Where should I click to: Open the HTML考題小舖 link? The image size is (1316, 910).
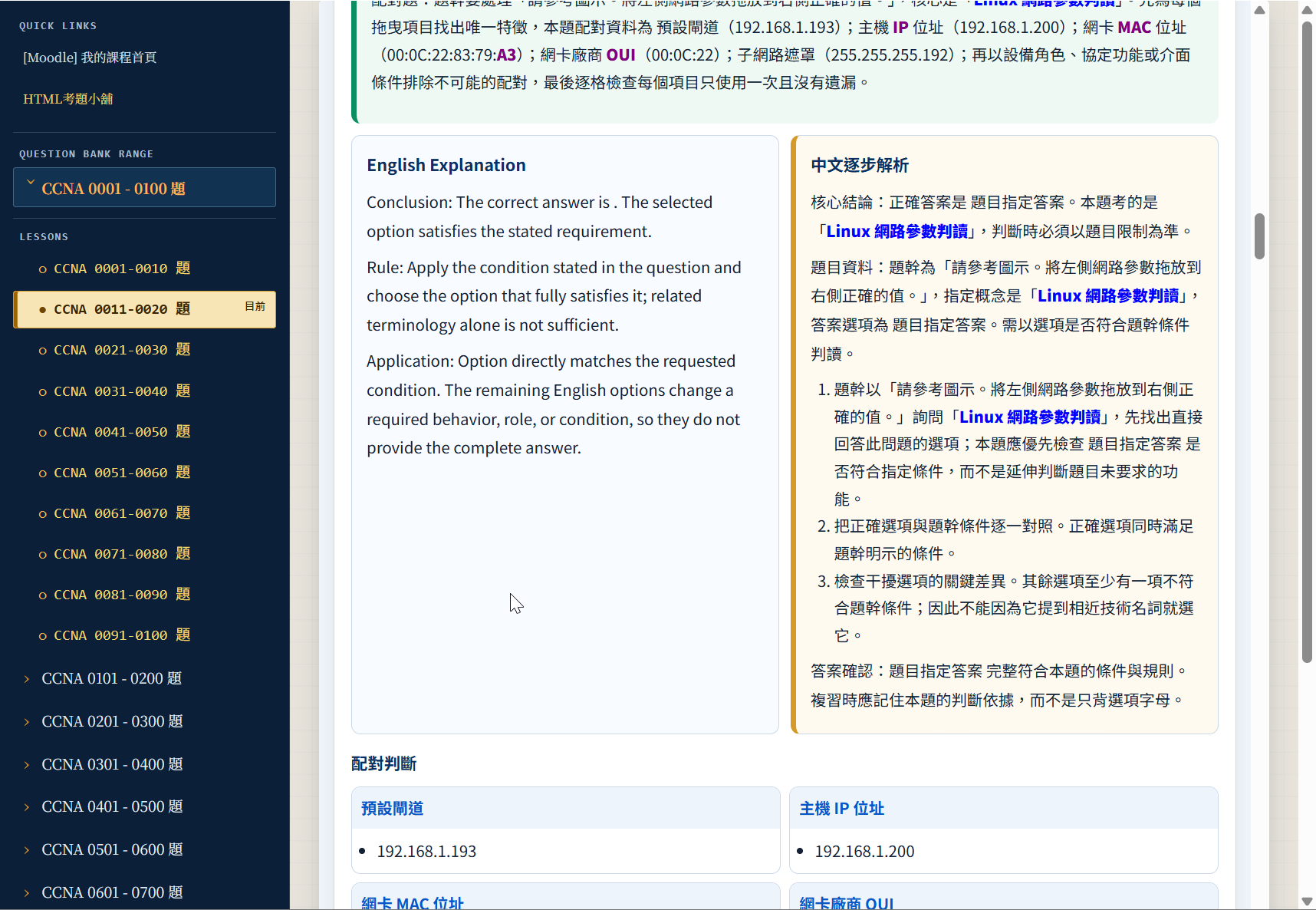pyautogui.click(x=68, y=99)
